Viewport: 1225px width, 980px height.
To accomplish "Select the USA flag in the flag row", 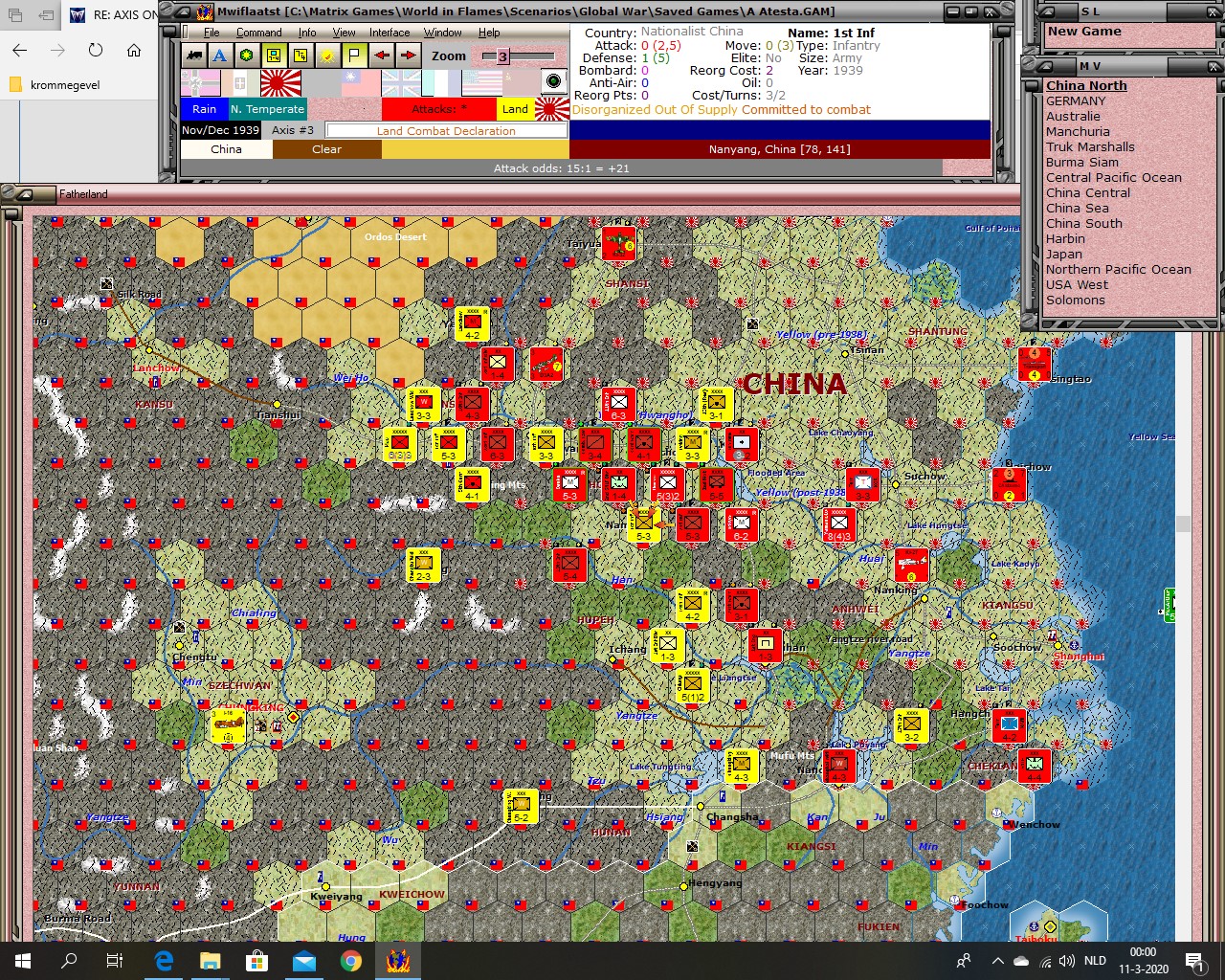I will pyautogui.click(x=481, y=83).
